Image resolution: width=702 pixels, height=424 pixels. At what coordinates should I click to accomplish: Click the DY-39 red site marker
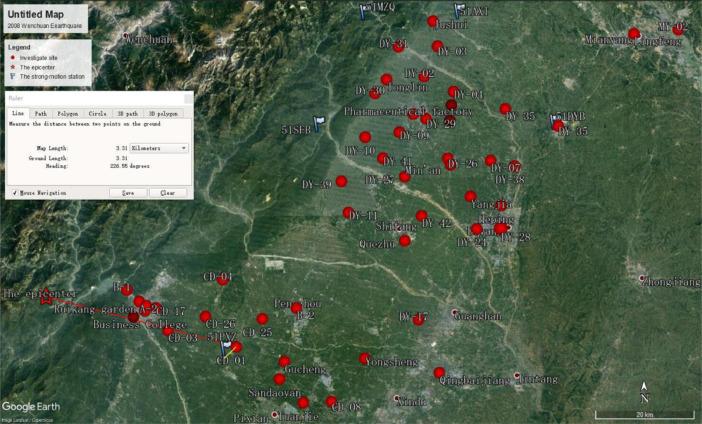point(341,181)
